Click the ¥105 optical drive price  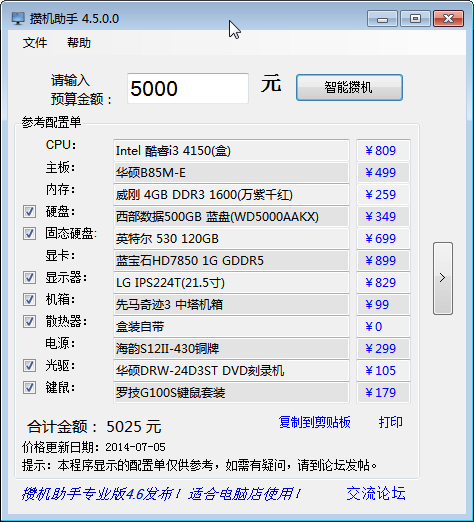383,371
